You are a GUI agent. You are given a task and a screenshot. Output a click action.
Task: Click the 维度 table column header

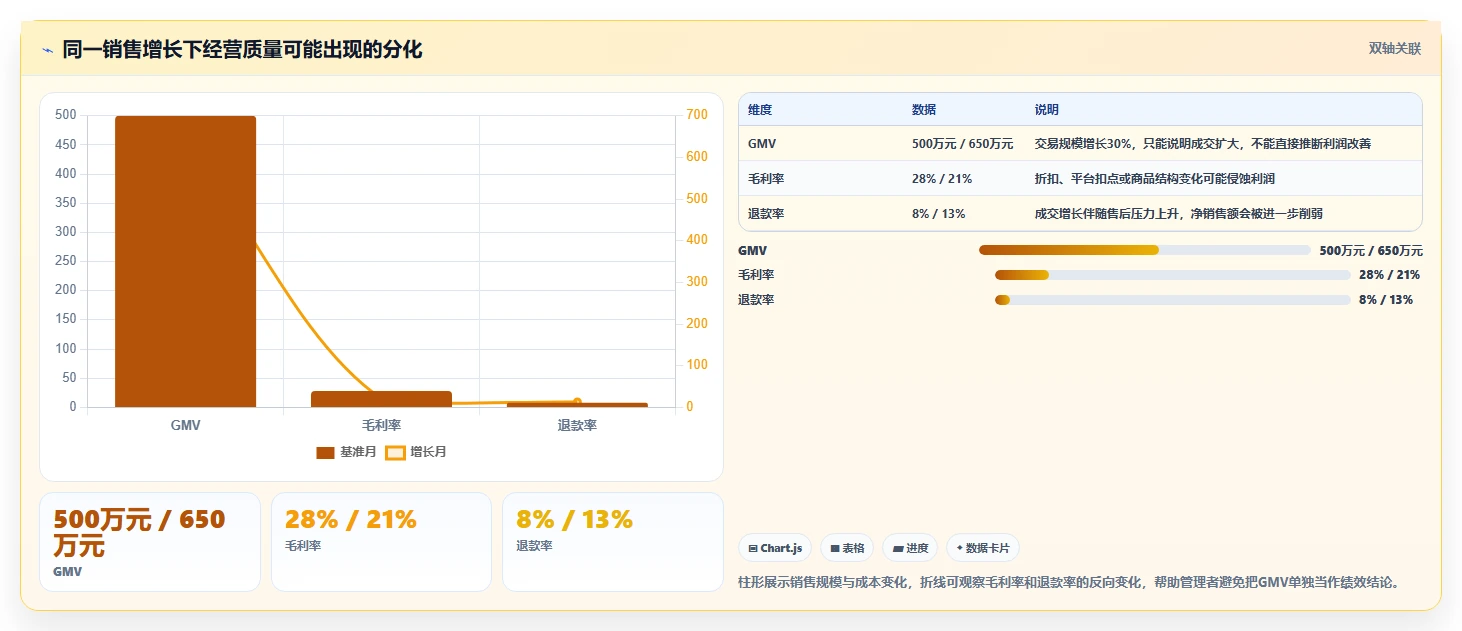760,110
